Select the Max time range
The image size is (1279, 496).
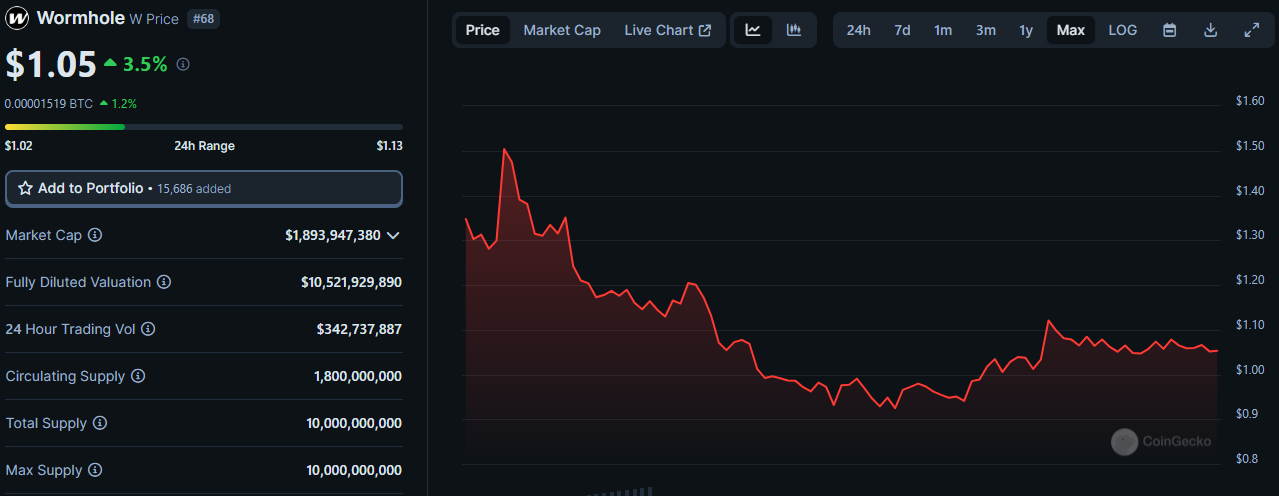point(1070,30)
